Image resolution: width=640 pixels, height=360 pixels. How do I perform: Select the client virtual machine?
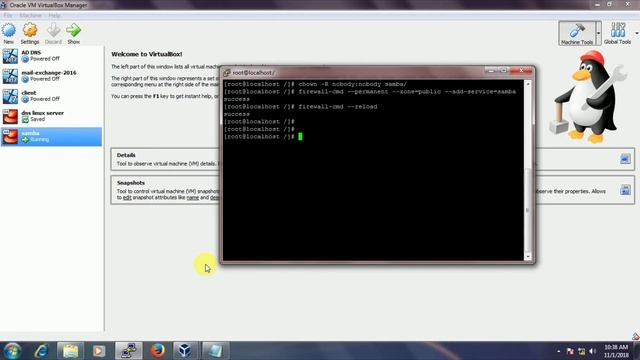51,96
